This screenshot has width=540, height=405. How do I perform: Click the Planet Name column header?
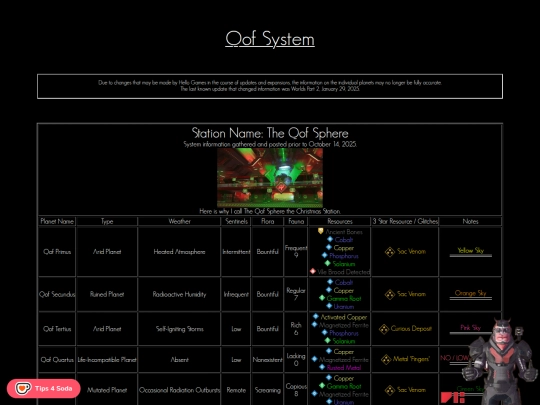57,221
